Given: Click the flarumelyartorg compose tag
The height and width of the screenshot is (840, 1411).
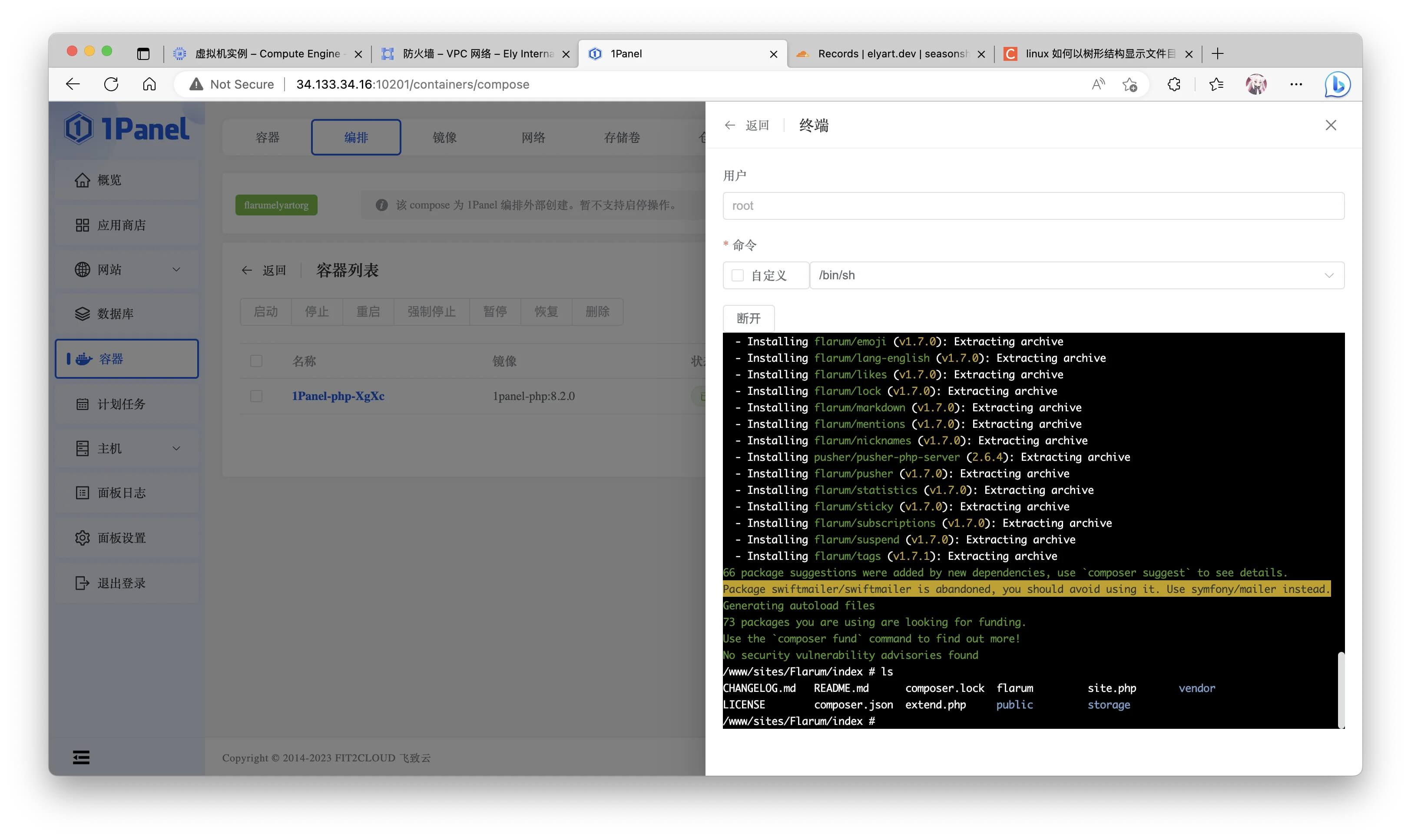Looking at the screenshot, I should (276, 205).
